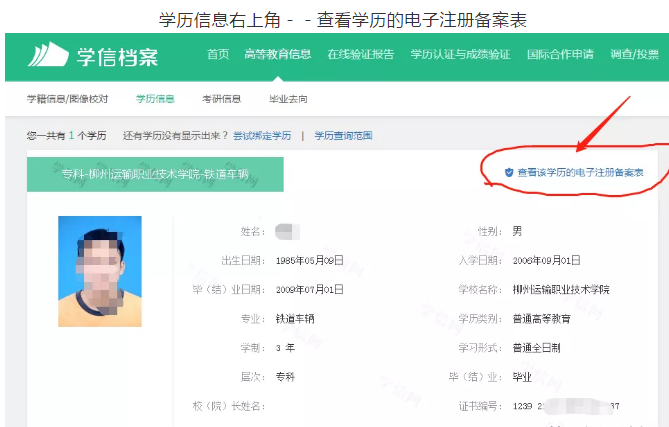Click the 学信档案 site title text
The width and height of the screenshot is (669, 427).
[x=118, y=56]
